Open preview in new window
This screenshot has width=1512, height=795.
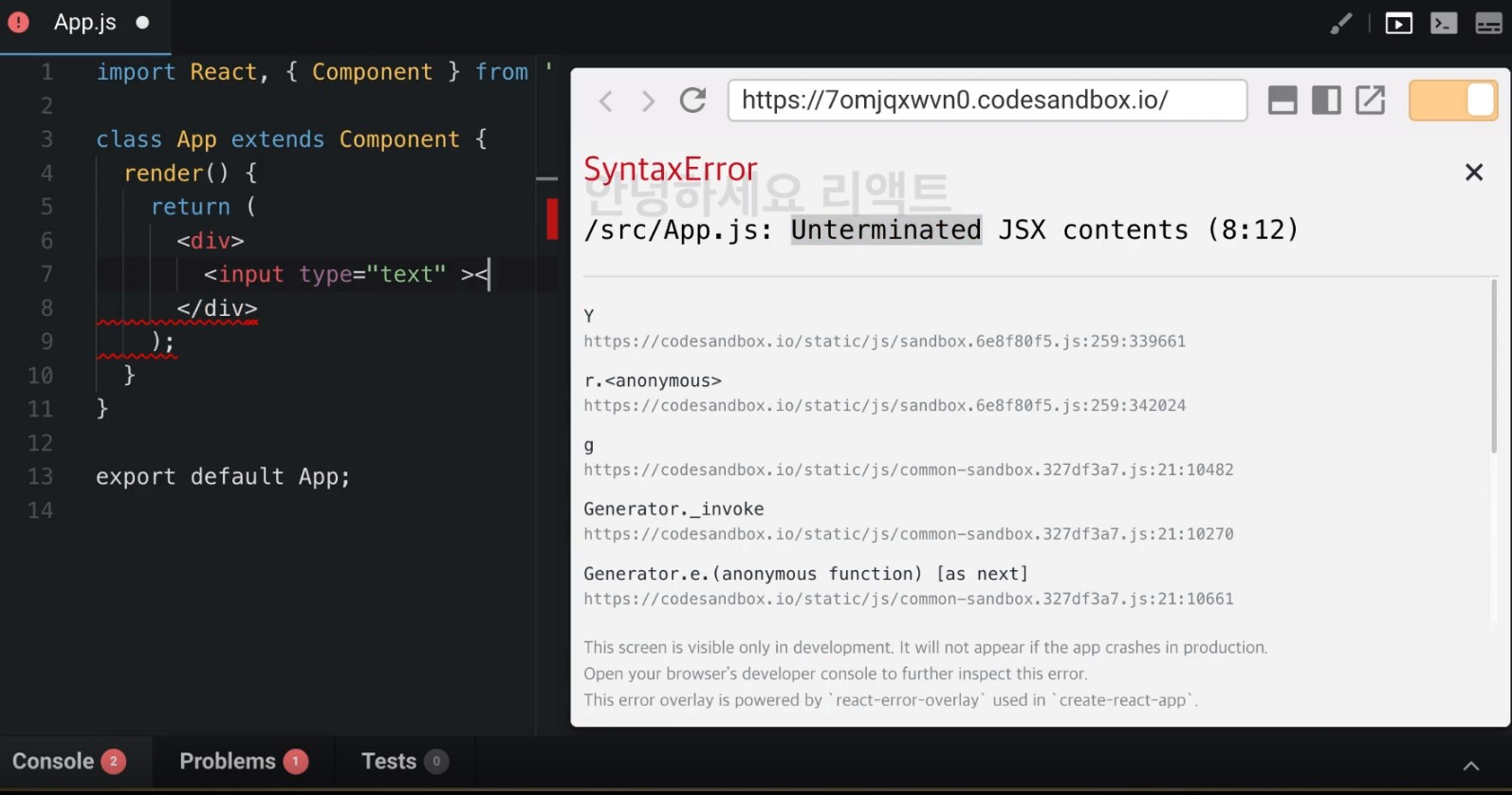click(1371, 100)
